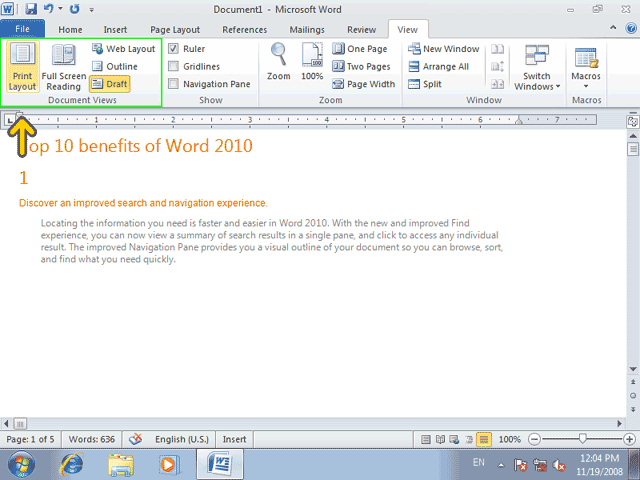Open Windows Media Player from taskbar
The height and width of the screenshot is (480, 640).
(x=169, y=464)
